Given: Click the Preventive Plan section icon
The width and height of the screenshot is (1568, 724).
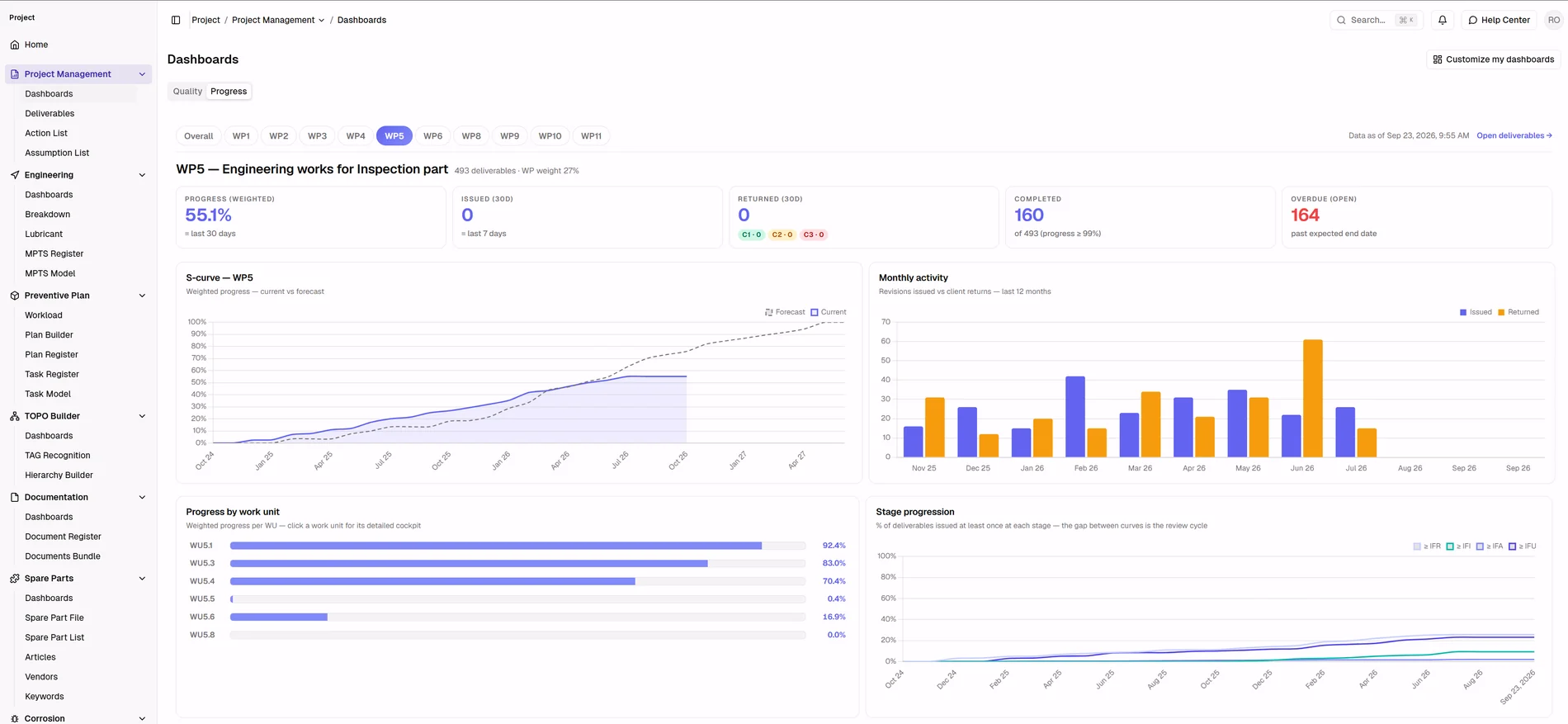Looking at the screenshot, I should coord(15,296).
